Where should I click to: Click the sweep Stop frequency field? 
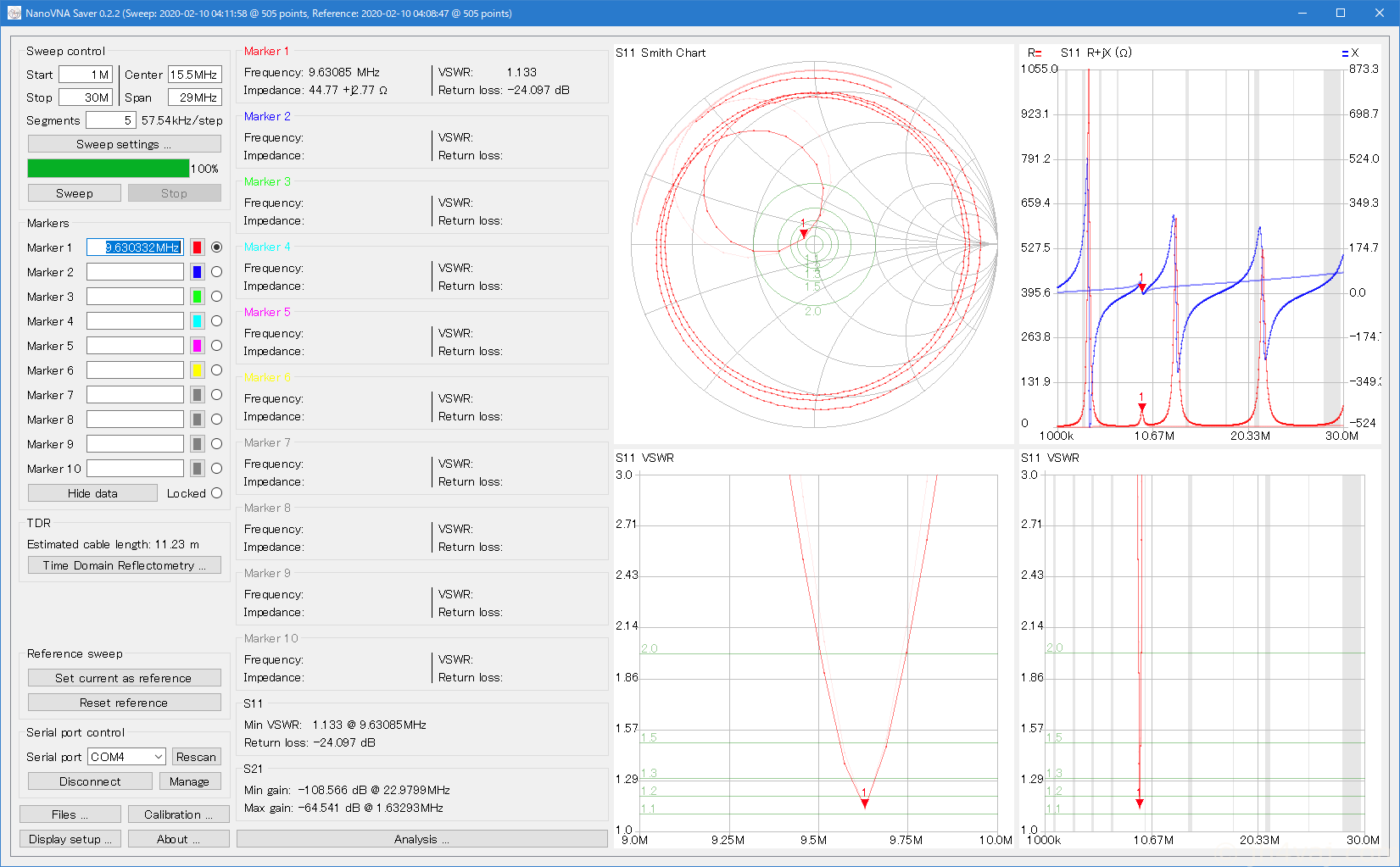coord(86,97)
